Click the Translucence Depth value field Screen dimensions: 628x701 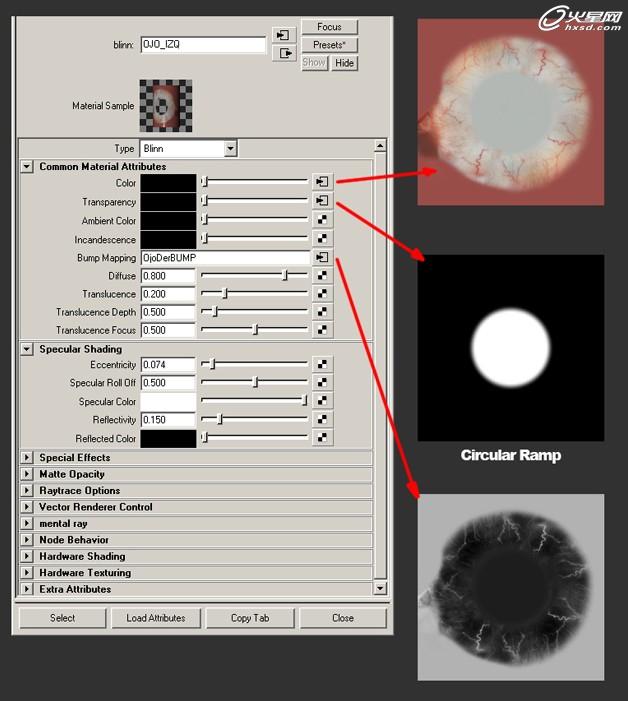click(168, 312)
